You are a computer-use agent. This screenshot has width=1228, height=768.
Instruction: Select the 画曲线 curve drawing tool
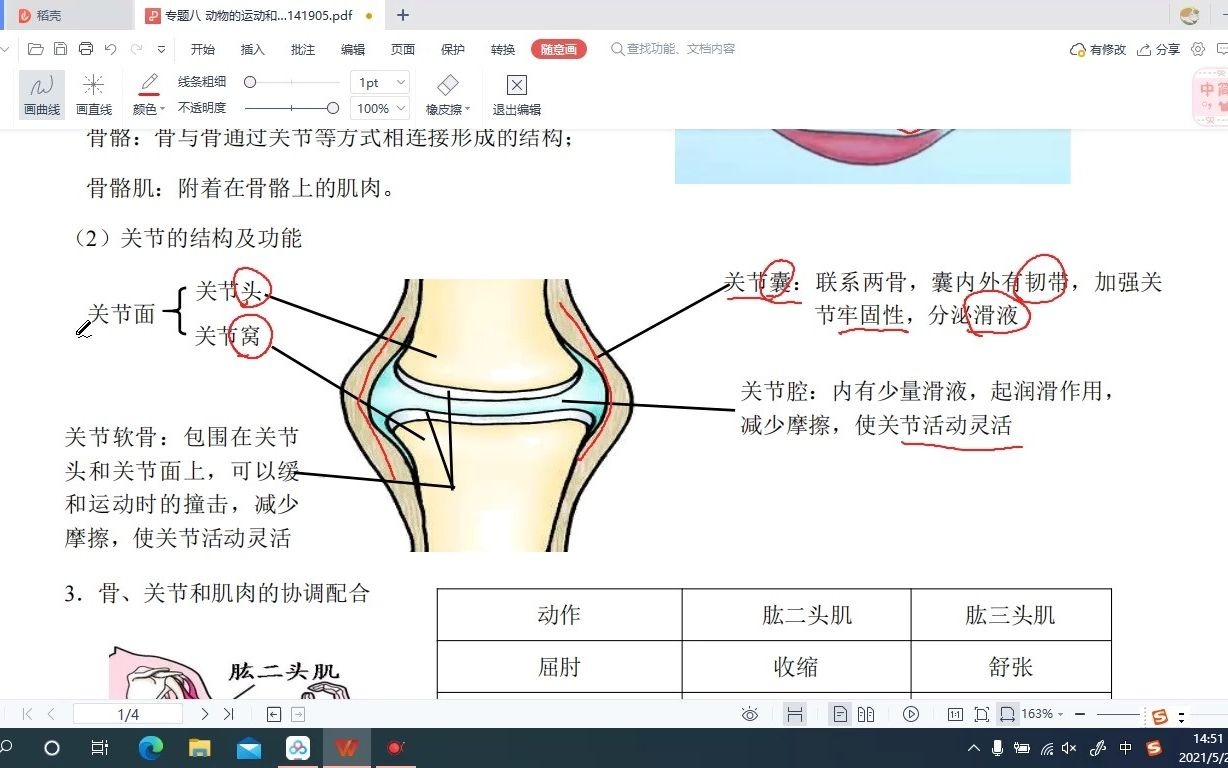[x=41, y=94]
